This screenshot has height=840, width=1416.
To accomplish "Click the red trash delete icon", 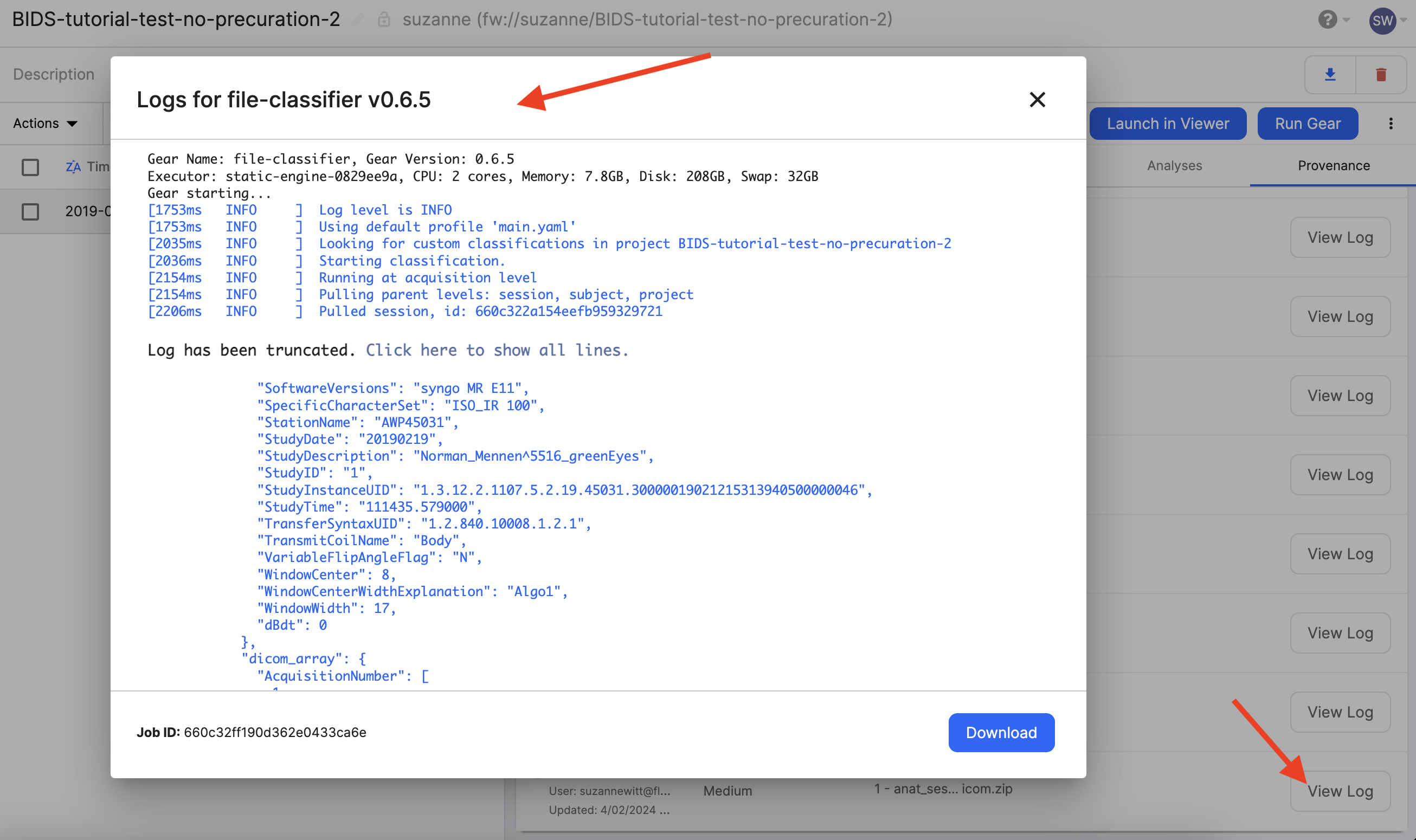I will tap(1381, 74).
